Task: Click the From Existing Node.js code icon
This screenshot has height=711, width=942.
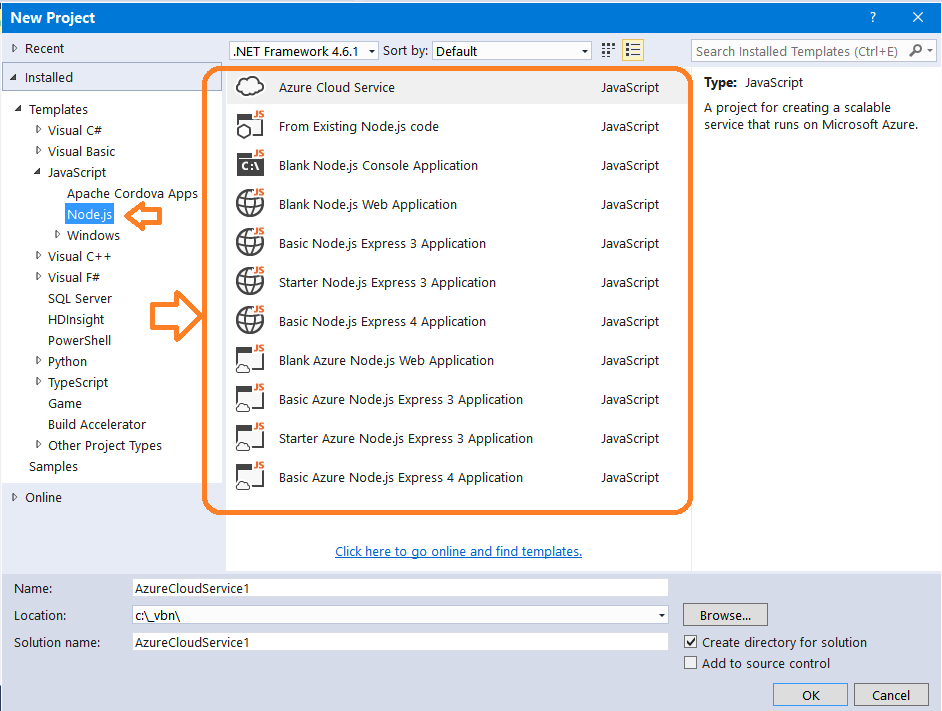Action: point(250,125)
